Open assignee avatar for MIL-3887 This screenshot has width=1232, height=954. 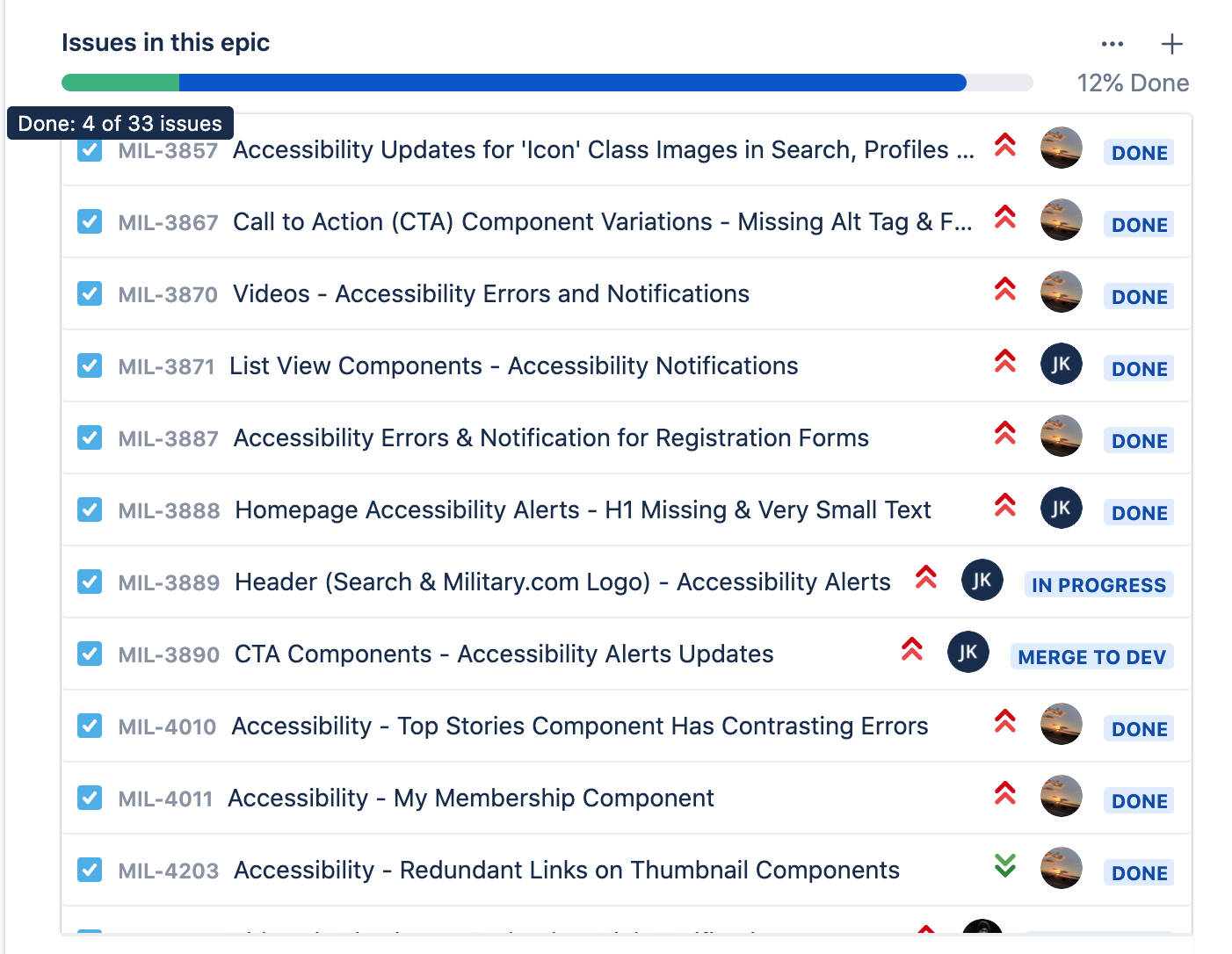click(1062, 436)
